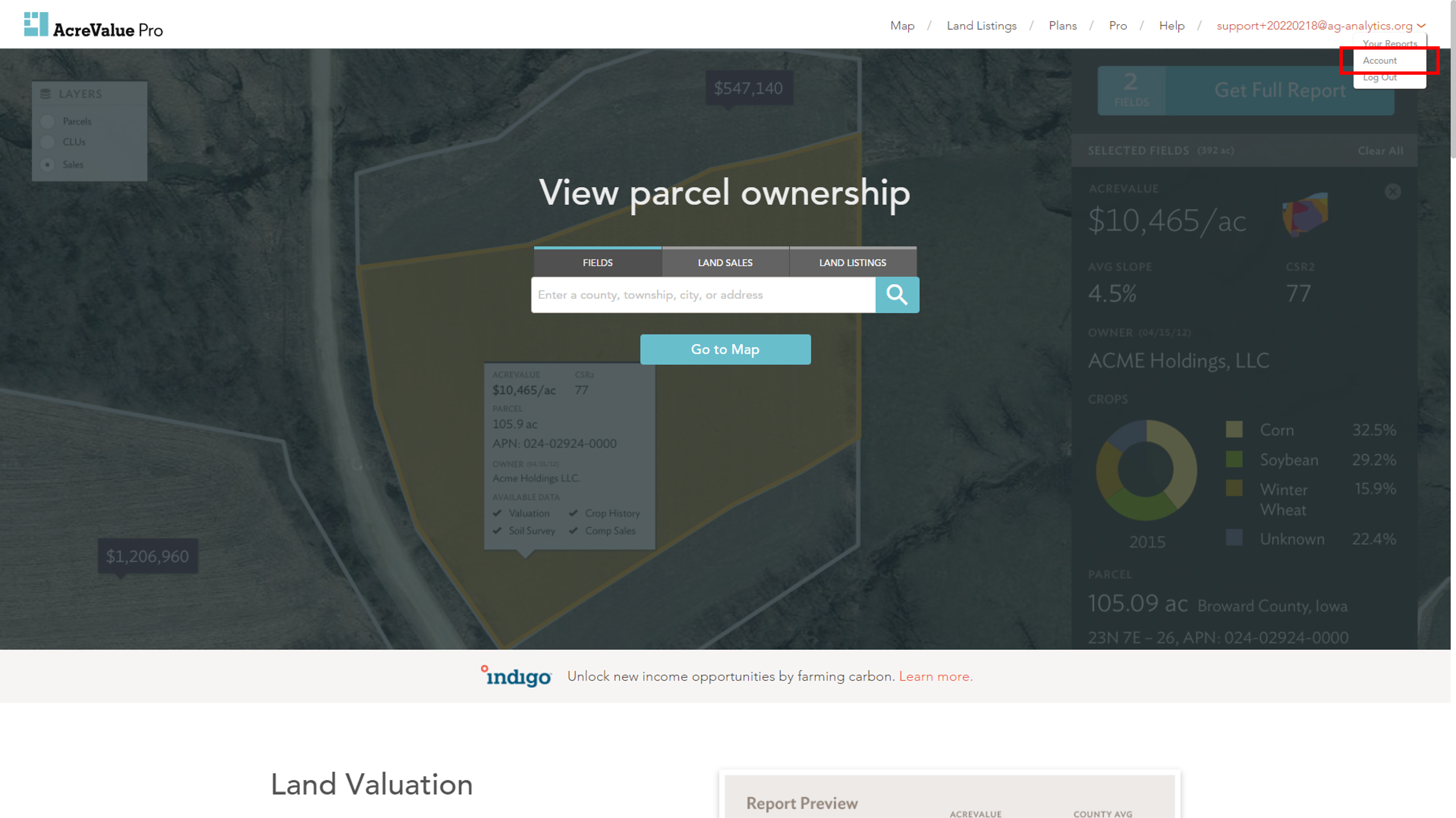The height and width of the screenshot is (818, 1456).
Task: Switch to the LAND SALES search tab
Action: (x=725, y=262)
